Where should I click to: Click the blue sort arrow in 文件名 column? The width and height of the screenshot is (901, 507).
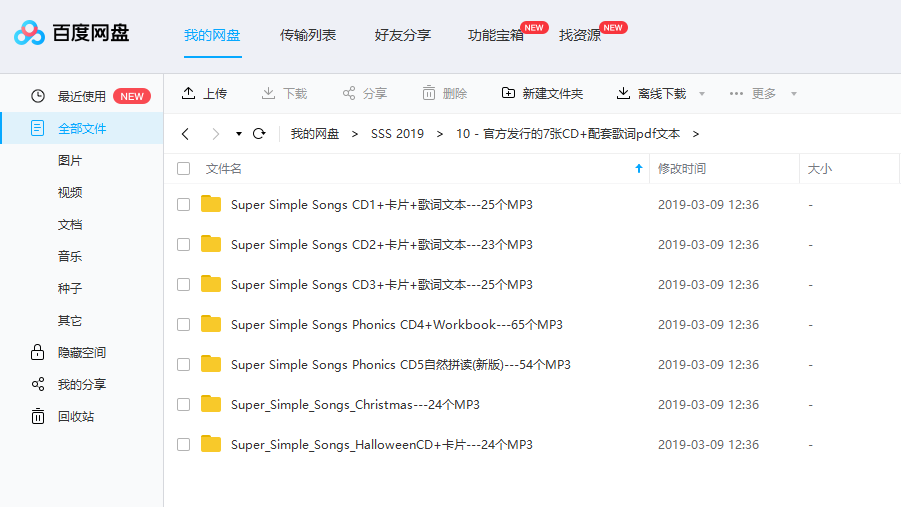[x=638, y=168]
